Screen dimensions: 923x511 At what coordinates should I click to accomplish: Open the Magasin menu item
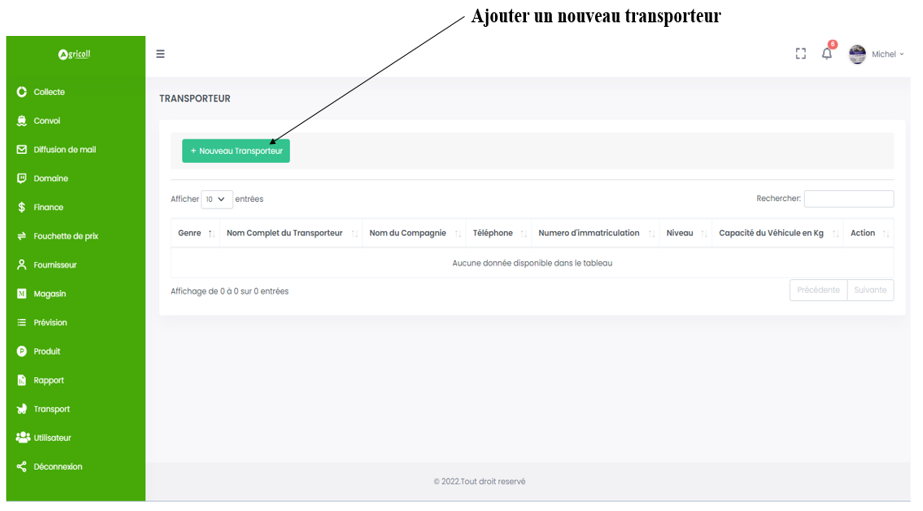tap(50, 294)
